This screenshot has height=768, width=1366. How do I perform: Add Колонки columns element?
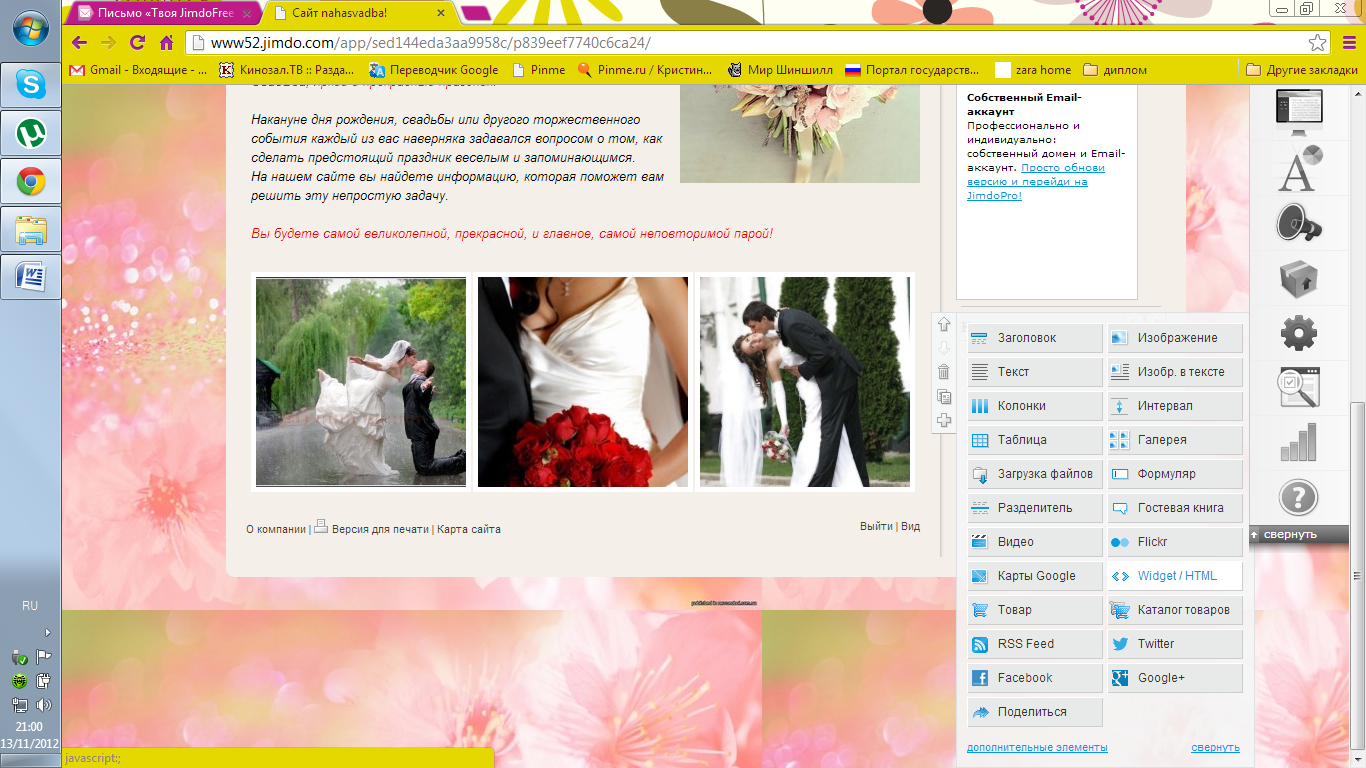[x=1035, y=406]
